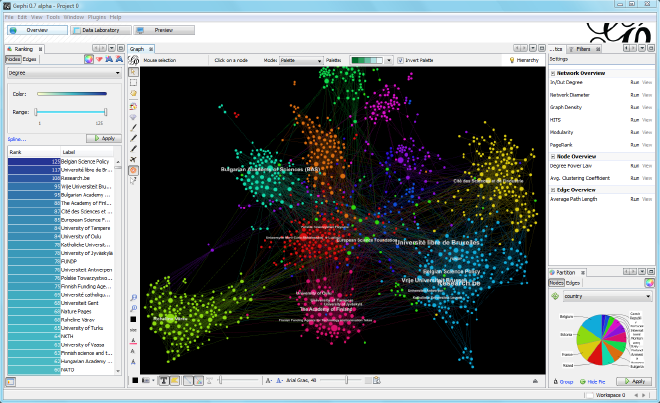Select Nodes toggle in Ranking panel

coord(13,59)
